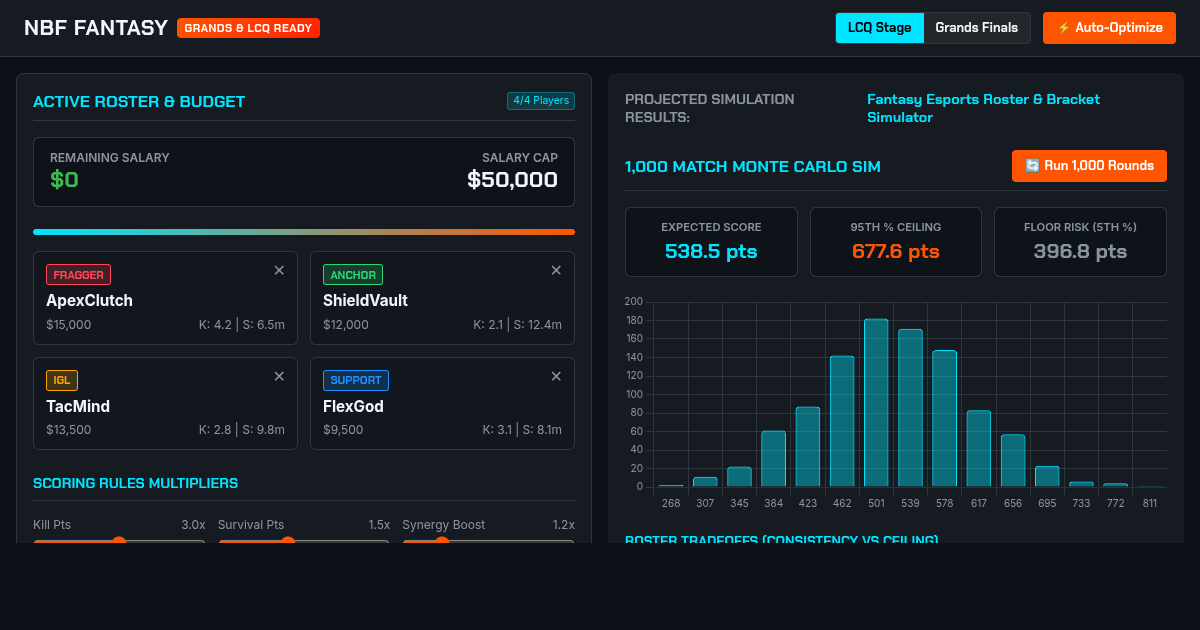1200x630 pixels.
Task: Switch to Grands Finals tab
Action: click(x=976, y=28)
